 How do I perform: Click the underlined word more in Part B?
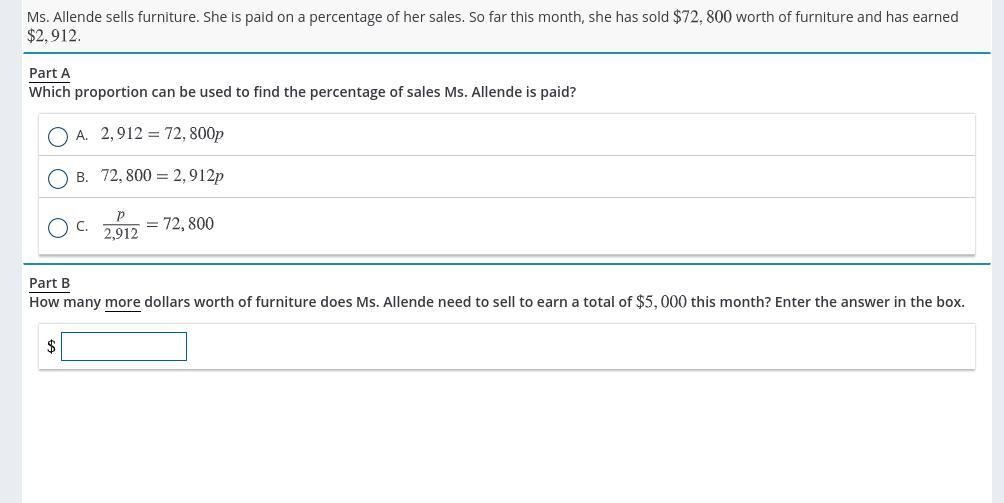[122, 302]
